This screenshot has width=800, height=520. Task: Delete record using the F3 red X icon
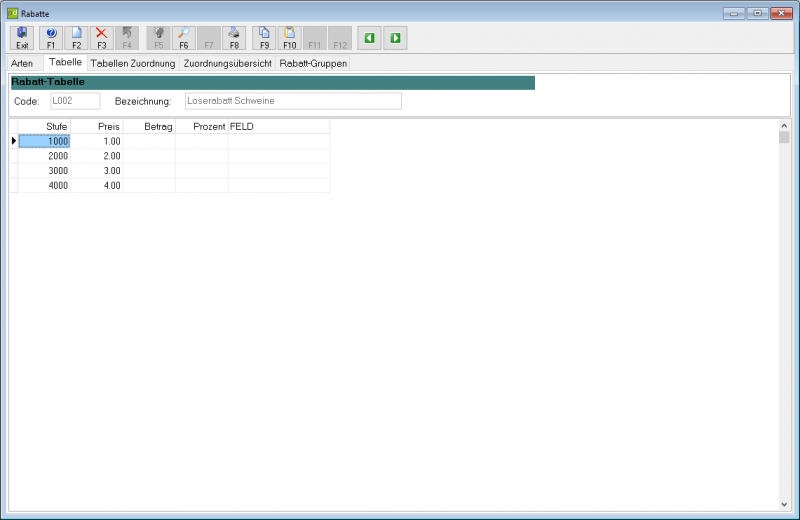click(102, 38)
